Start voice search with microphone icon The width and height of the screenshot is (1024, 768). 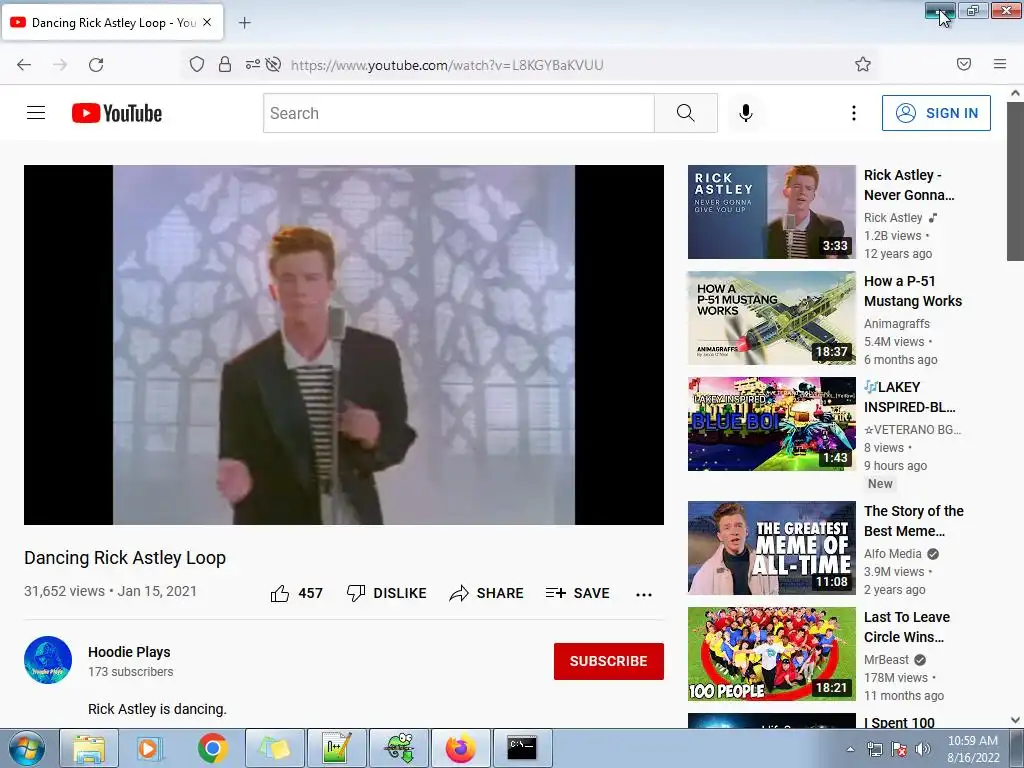[x=746, y=113]
